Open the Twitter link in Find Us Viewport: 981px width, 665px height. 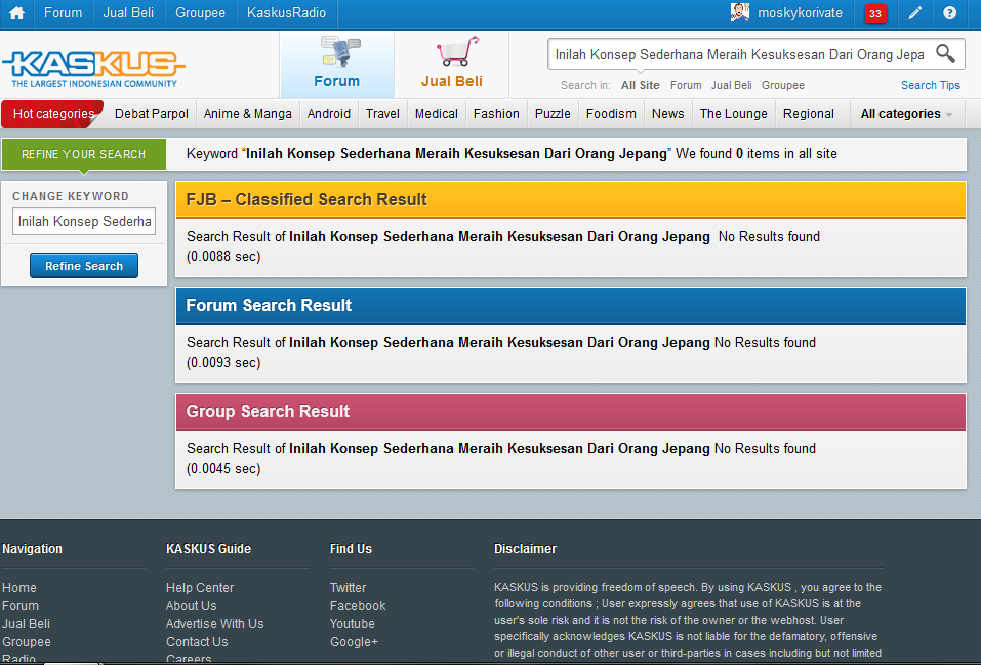click(348, 588)
